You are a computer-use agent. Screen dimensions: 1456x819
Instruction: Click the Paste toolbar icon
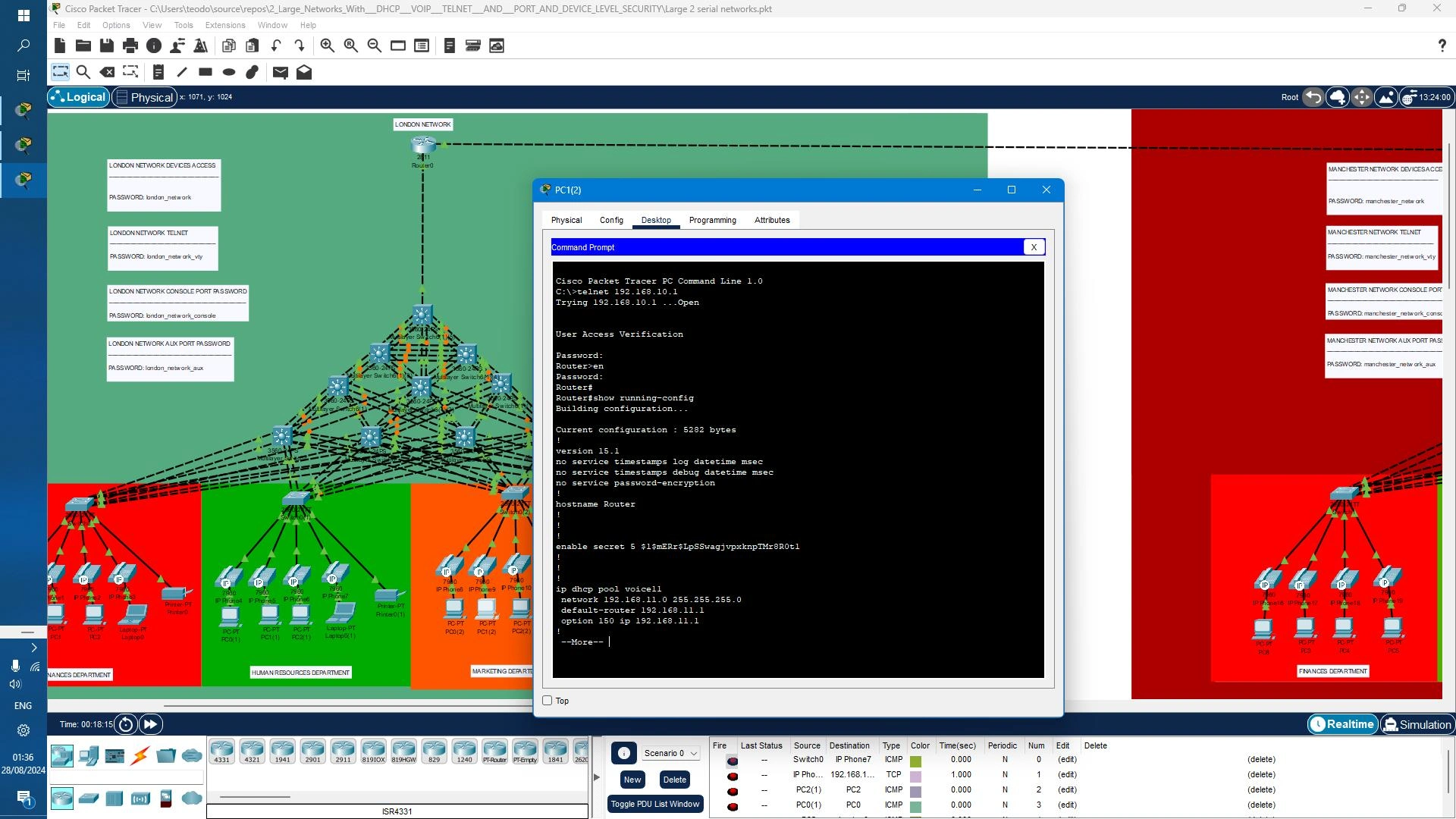[252, 45]
